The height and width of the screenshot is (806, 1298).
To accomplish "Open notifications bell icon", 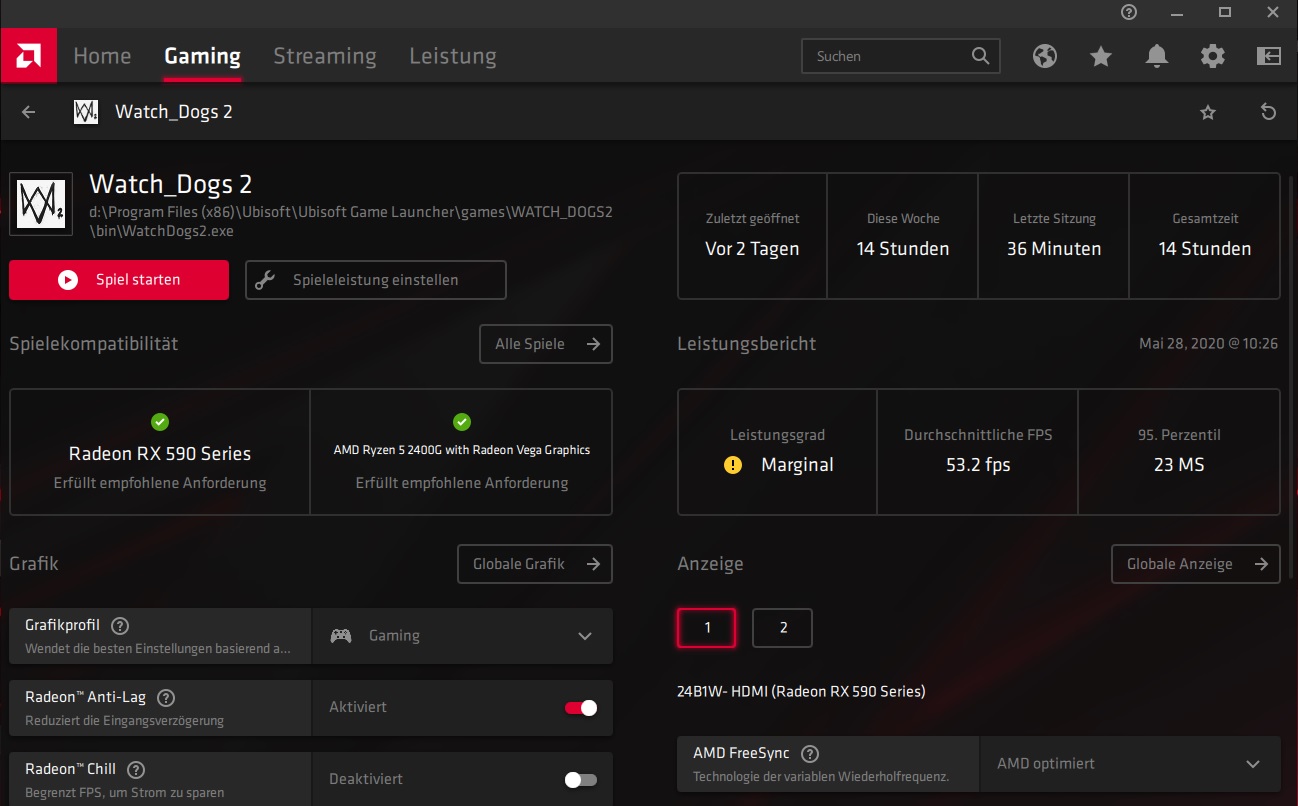I will click(1157, 56).
